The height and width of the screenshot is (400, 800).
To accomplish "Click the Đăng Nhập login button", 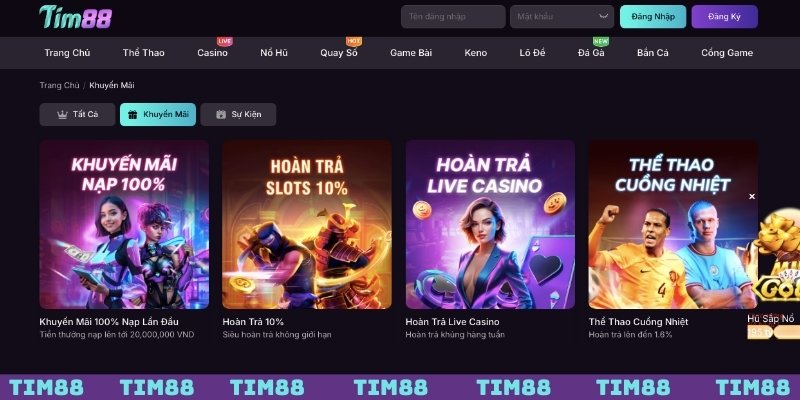I will coord(653,16).
